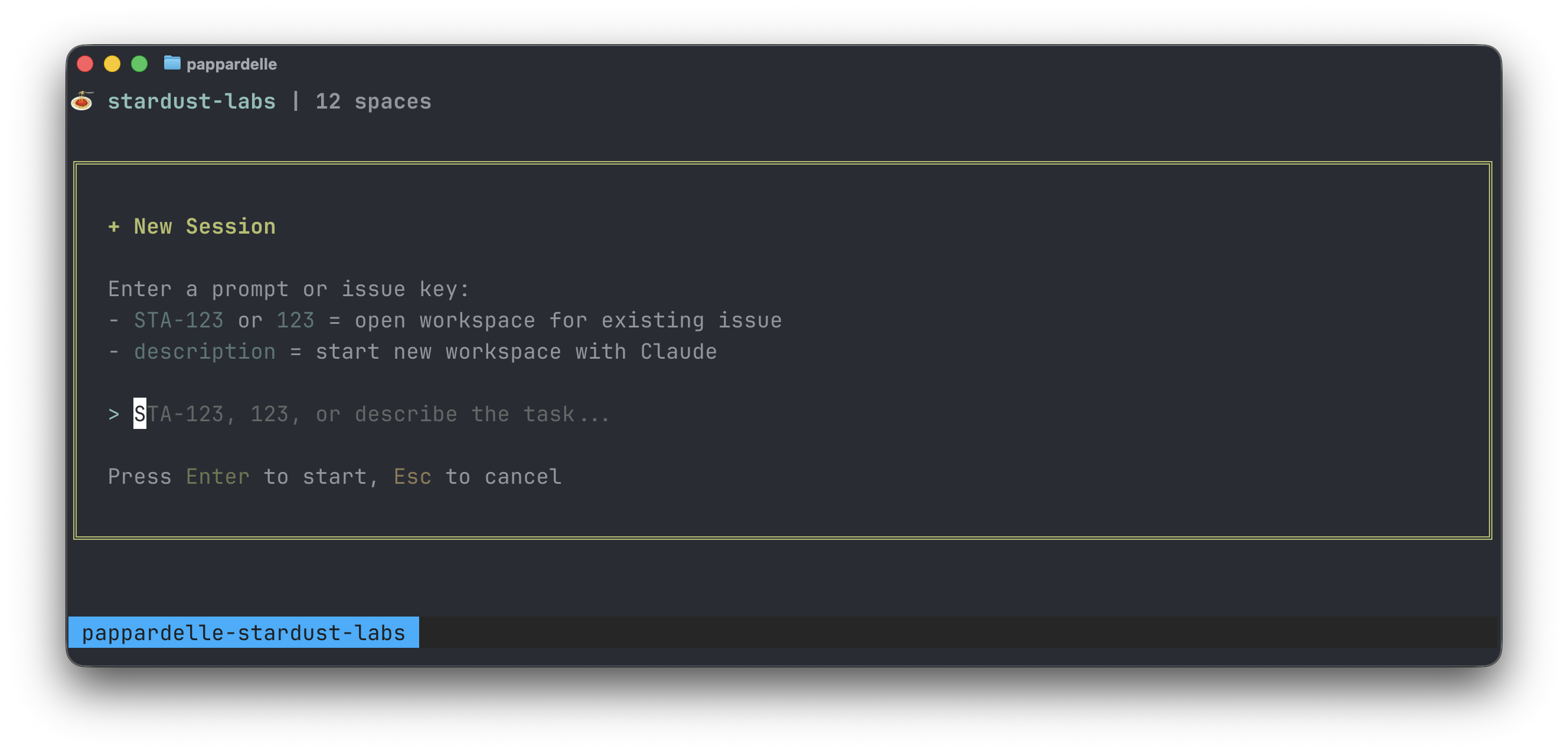This screenshot has height=754, width=1568.
Task: Click the Enter key hint label
Action: tap(217, 476)
